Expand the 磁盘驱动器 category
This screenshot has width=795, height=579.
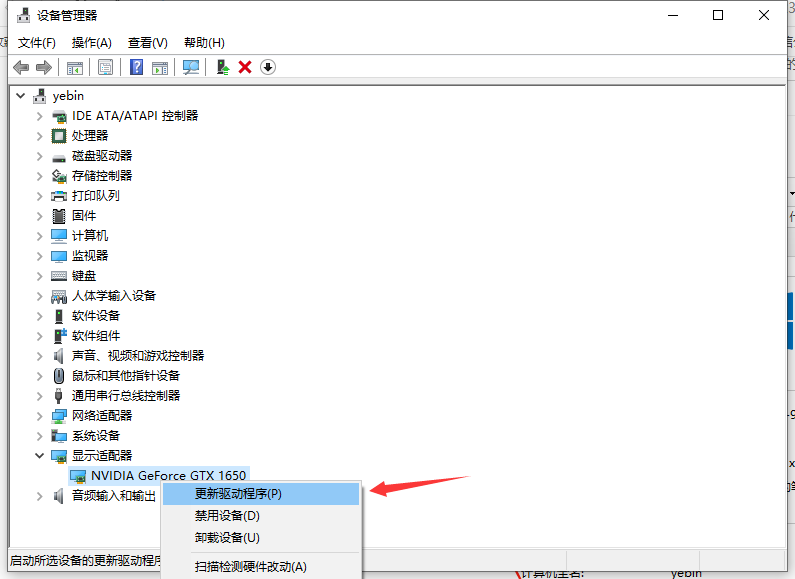tap(40, 156)
